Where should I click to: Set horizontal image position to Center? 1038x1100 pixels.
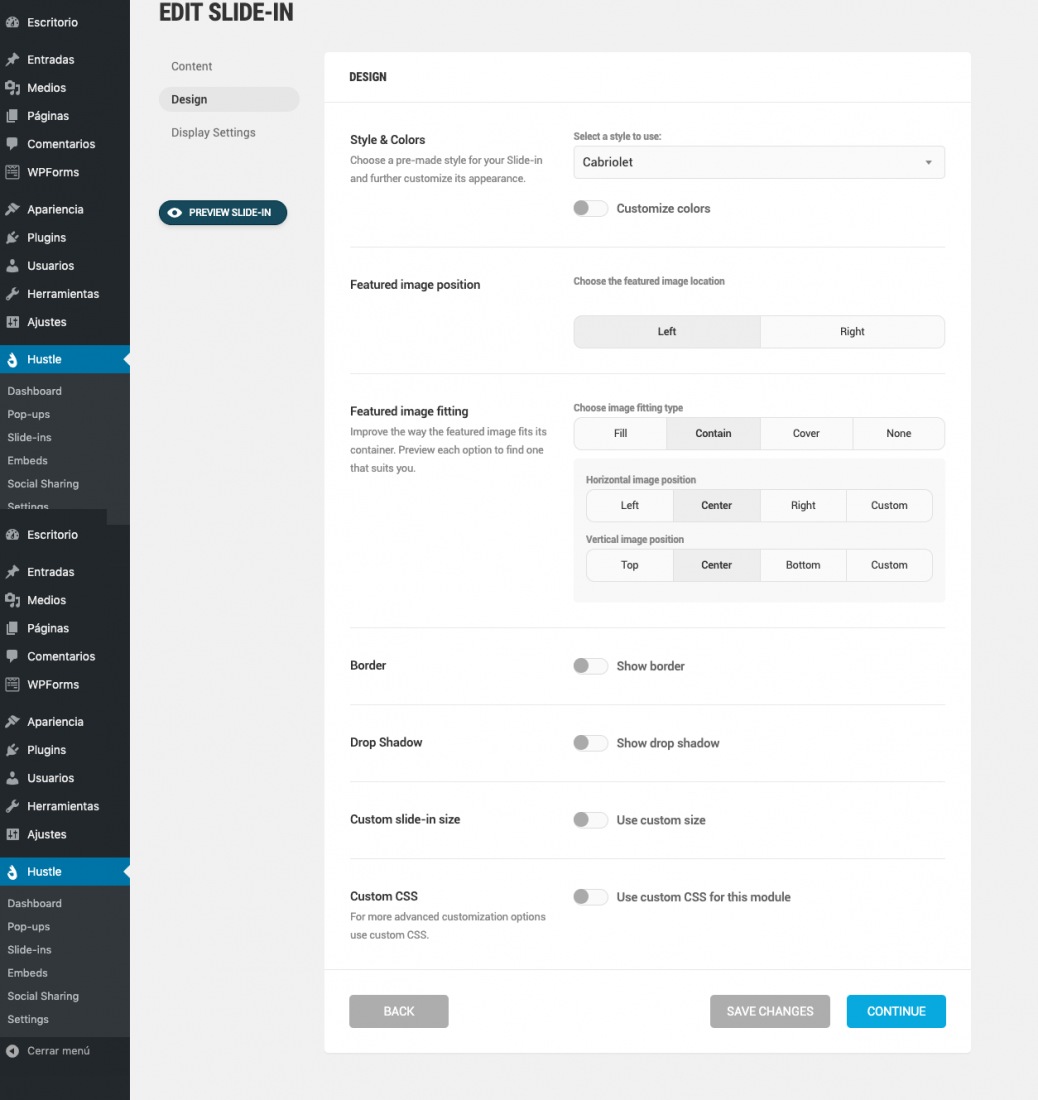pyautogui.click(x=716, y=505)
